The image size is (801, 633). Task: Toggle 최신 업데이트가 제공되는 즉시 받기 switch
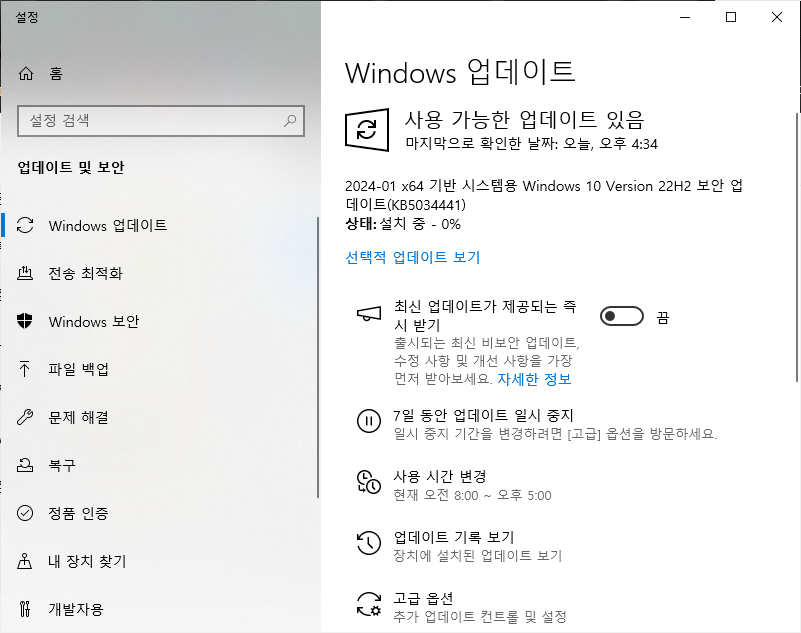622,316
